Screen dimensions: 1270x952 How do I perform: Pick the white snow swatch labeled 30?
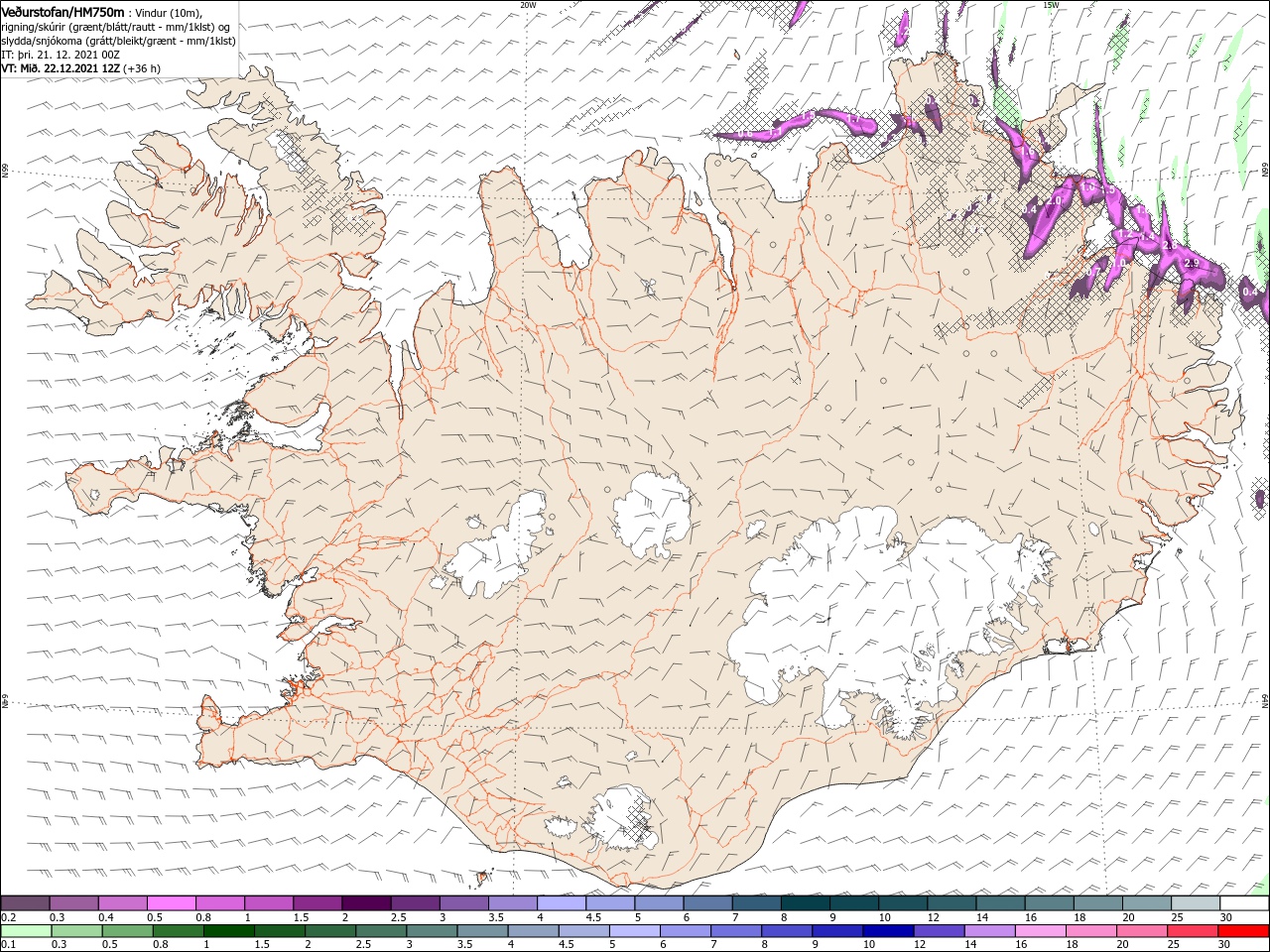point(1244,903)
